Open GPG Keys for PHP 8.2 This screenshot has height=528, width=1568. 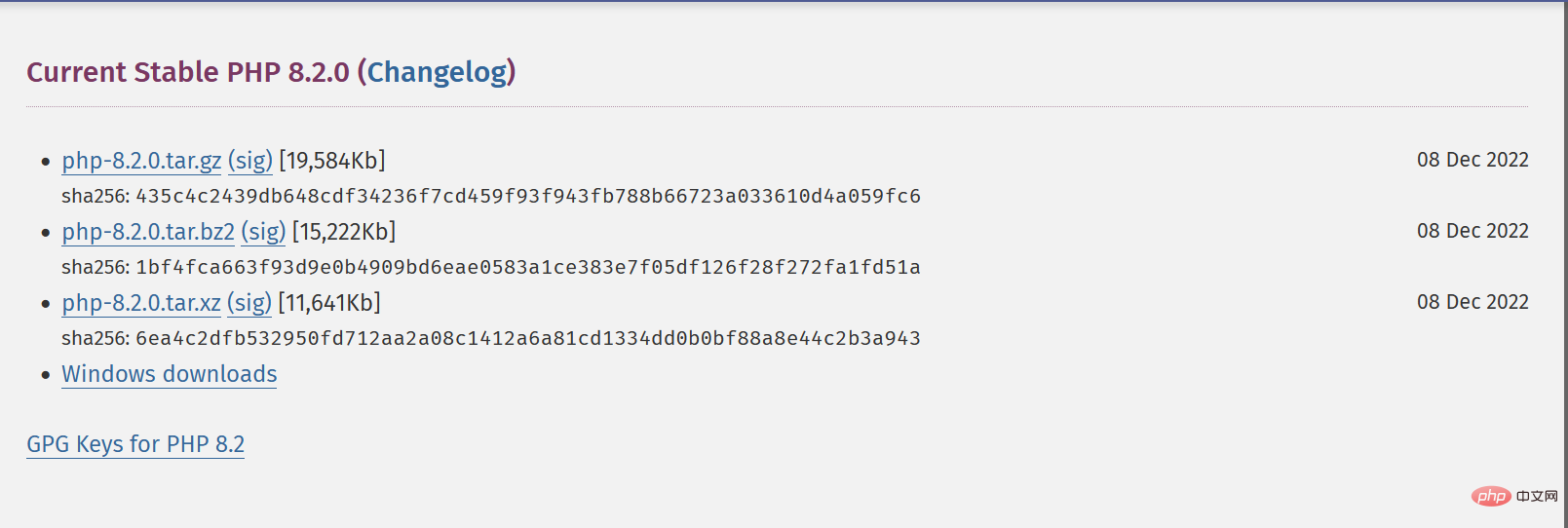tap(135, 444)
